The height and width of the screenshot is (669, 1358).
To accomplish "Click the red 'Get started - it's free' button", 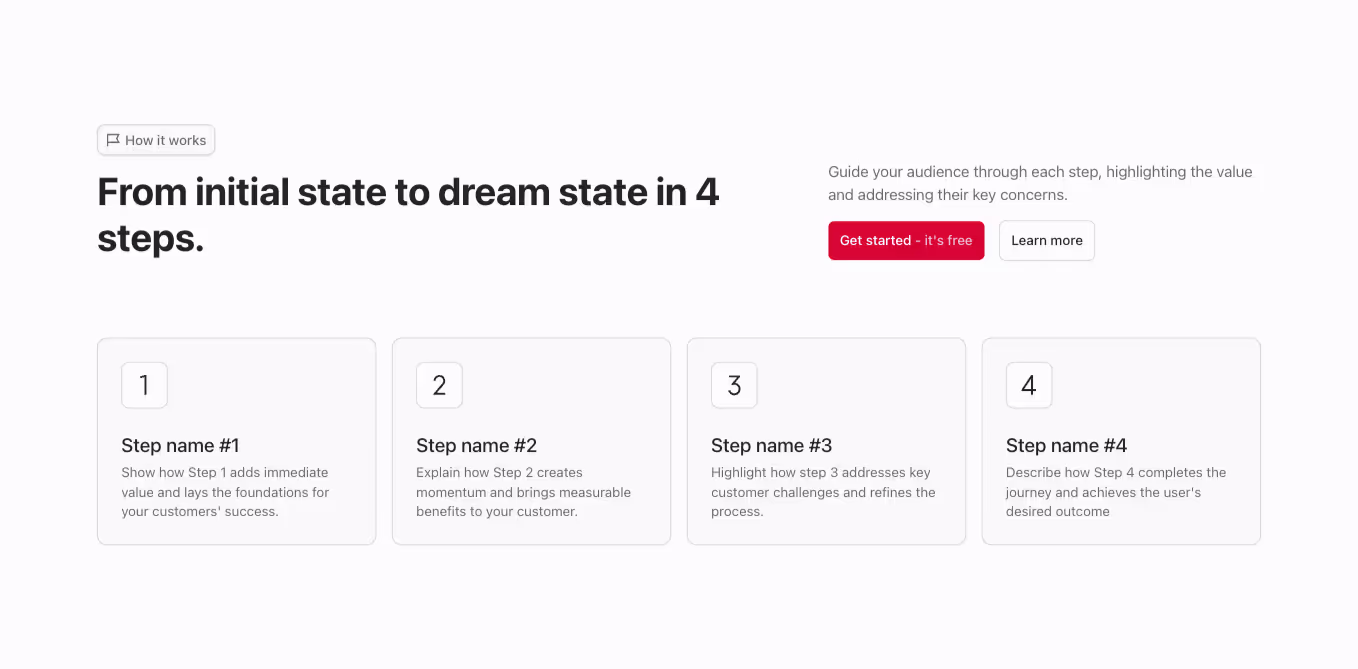I will tap(906, 240).
